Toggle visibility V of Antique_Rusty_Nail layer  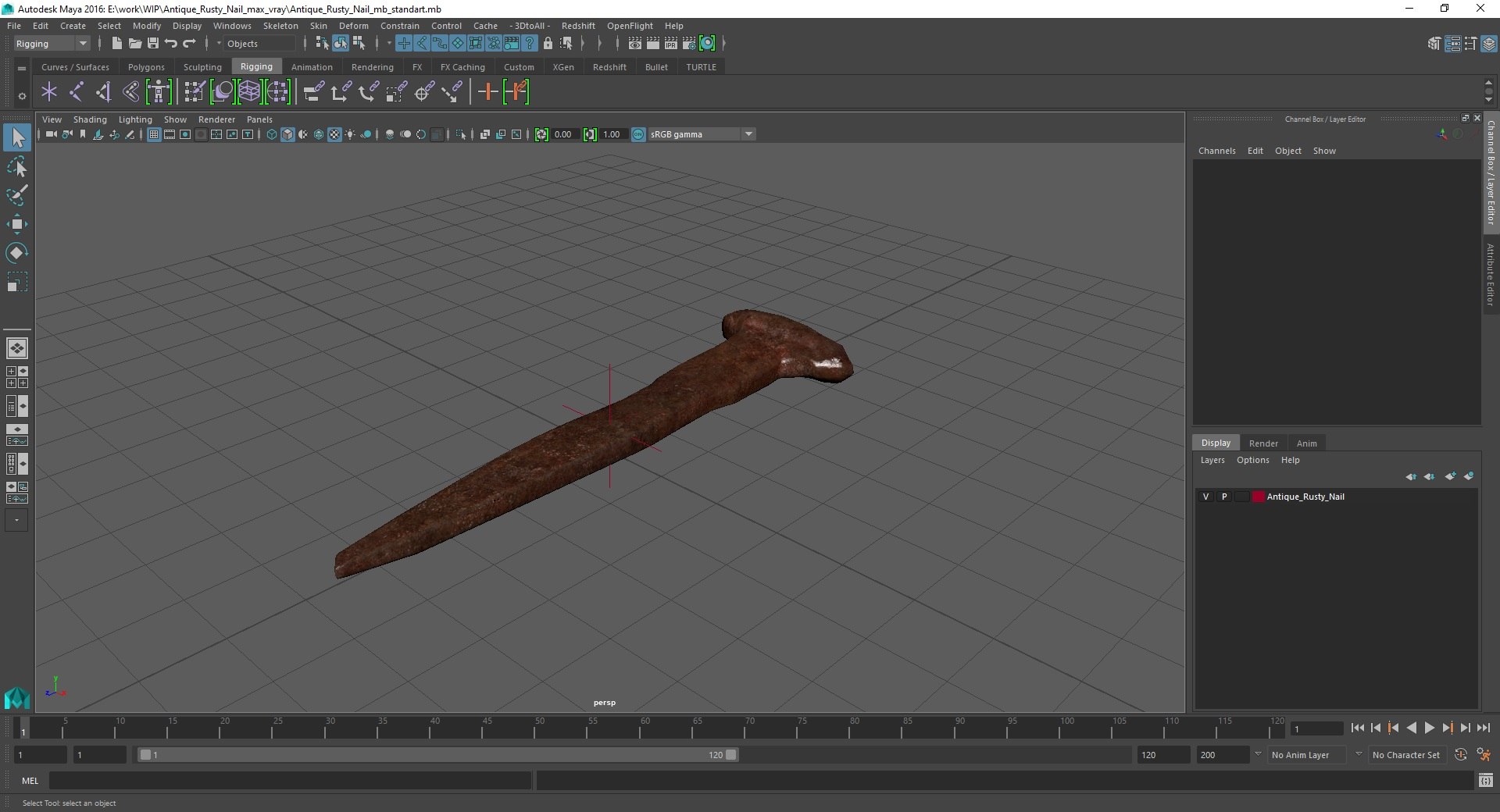(1205, 497)
